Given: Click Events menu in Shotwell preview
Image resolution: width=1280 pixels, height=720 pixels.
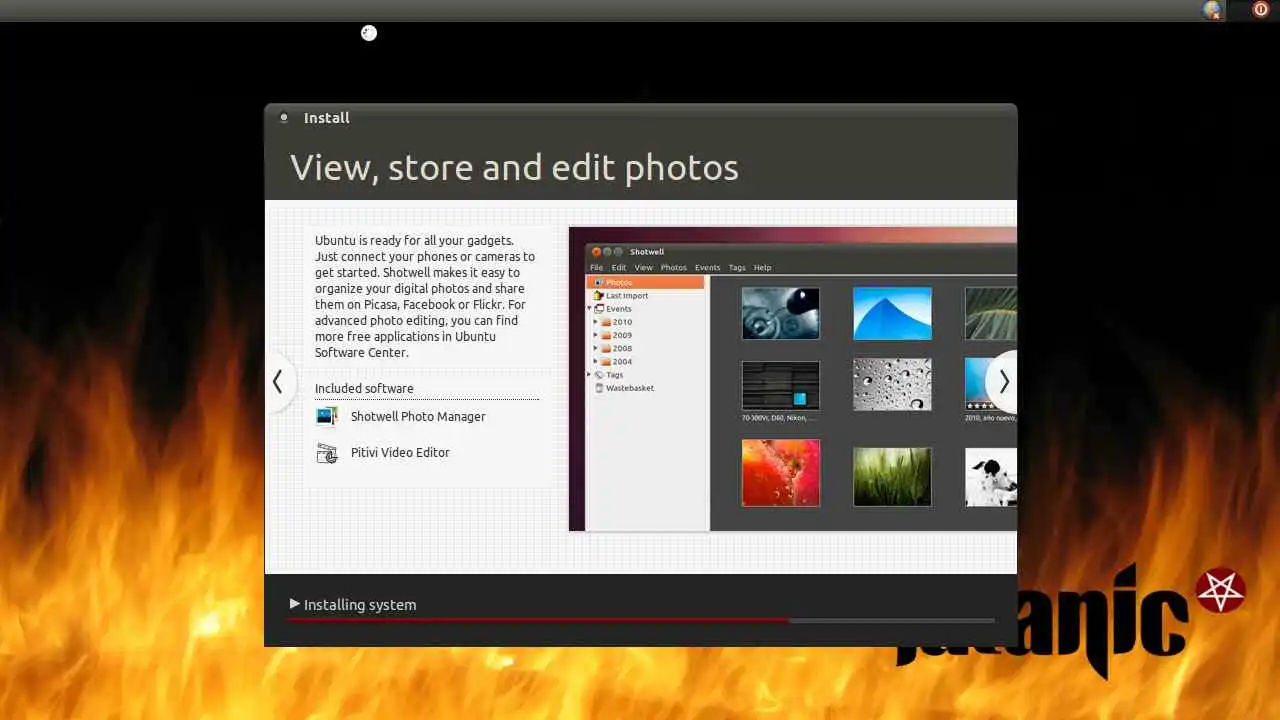Looking at the screenshot, I should click(707, 267).
